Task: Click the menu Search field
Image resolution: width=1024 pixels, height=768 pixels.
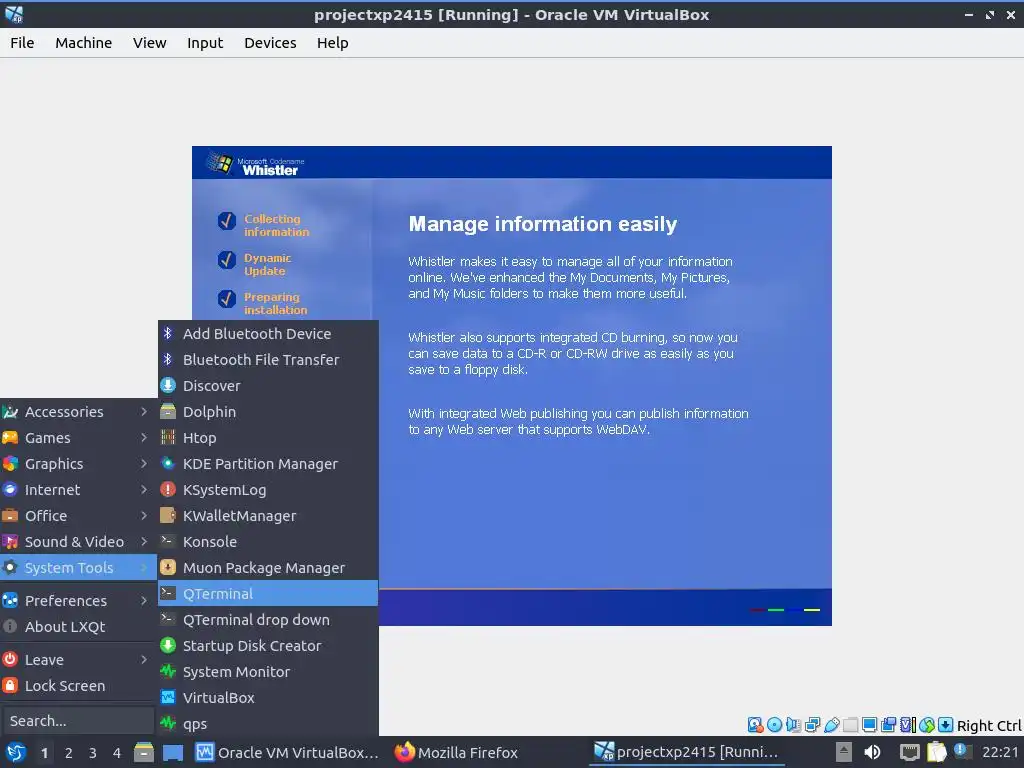Action: click(x=78, y=721)
